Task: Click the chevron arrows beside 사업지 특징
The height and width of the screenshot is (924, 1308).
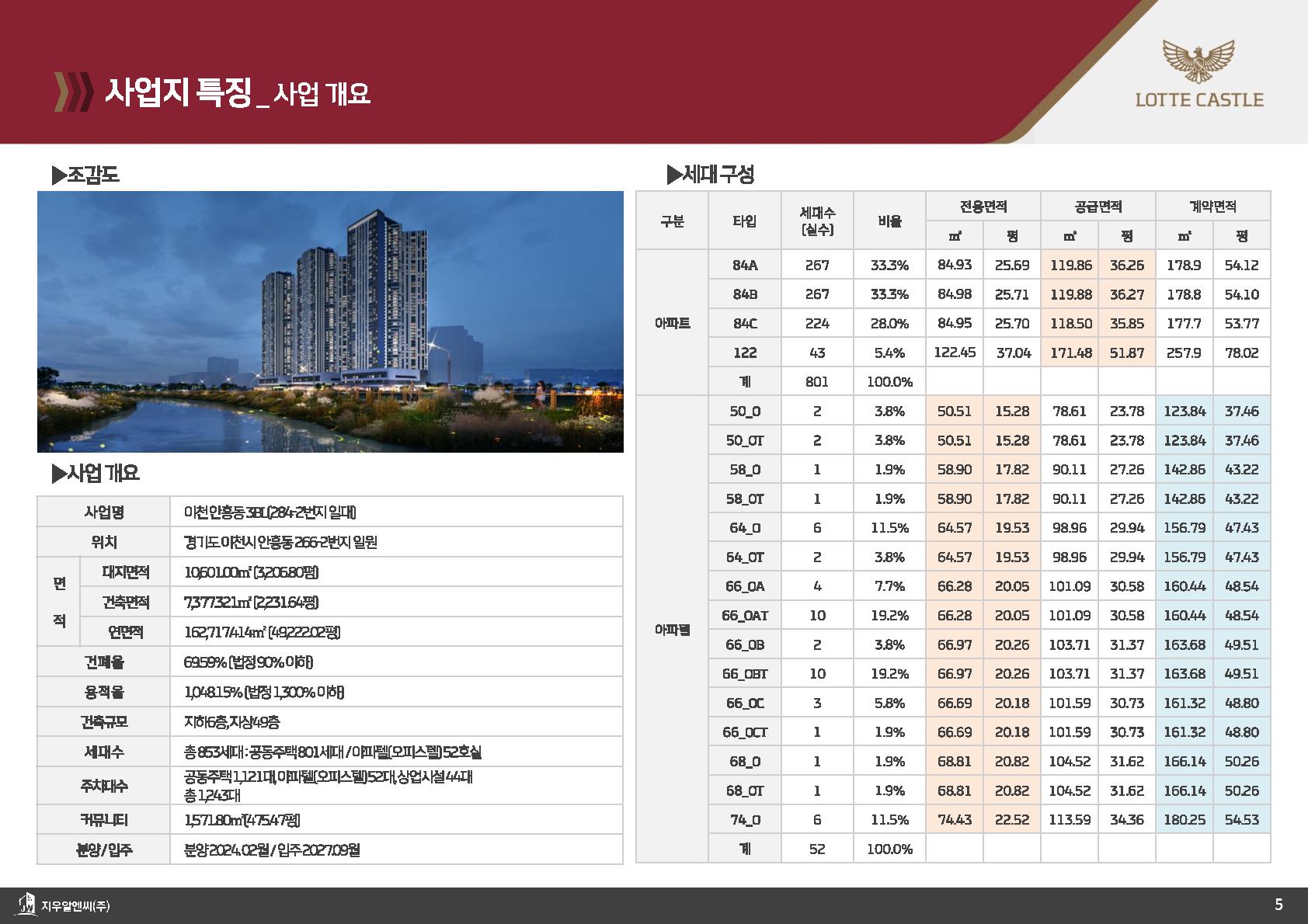Action: (x=73, y=92)
